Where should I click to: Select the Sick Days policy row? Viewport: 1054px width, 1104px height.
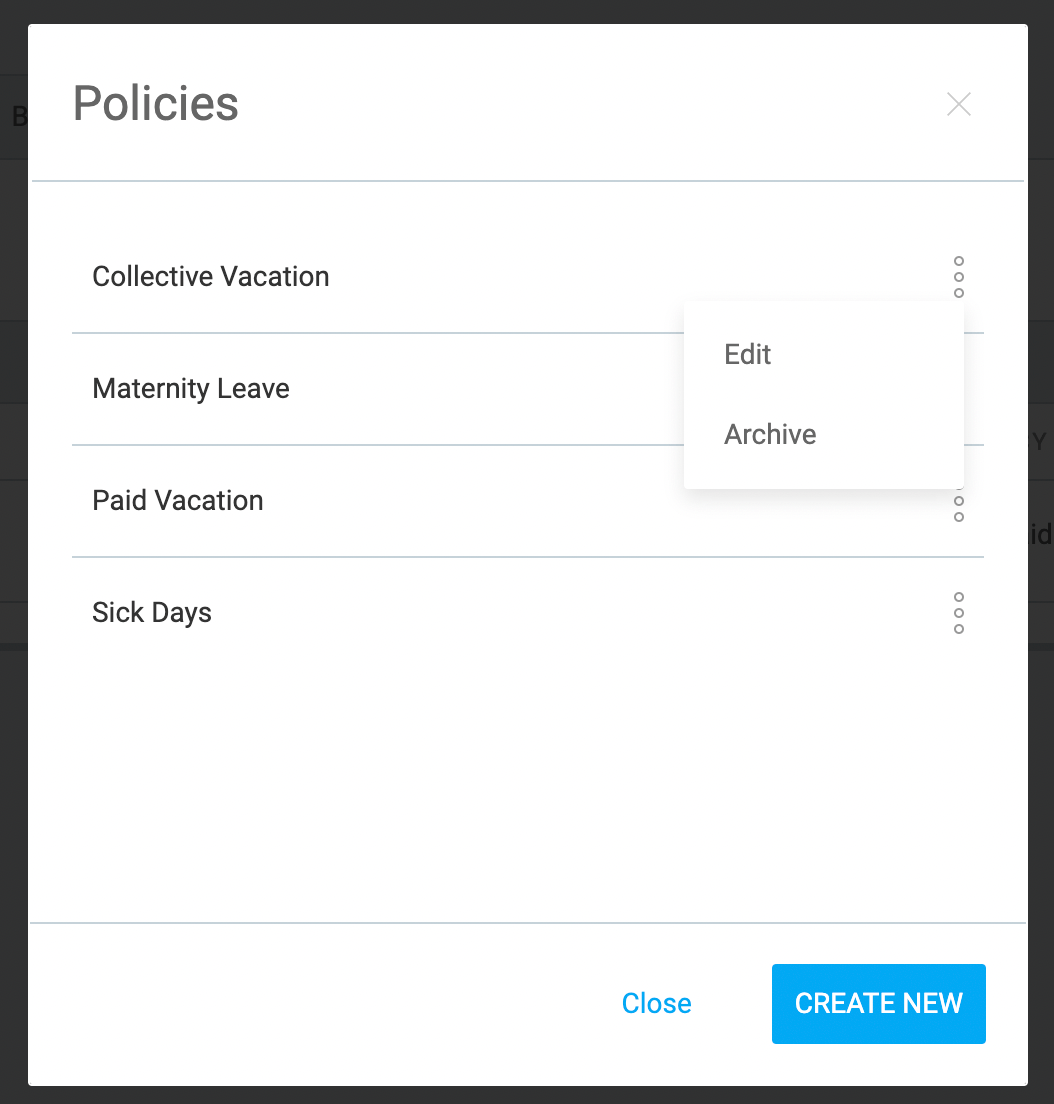[151, 612]
